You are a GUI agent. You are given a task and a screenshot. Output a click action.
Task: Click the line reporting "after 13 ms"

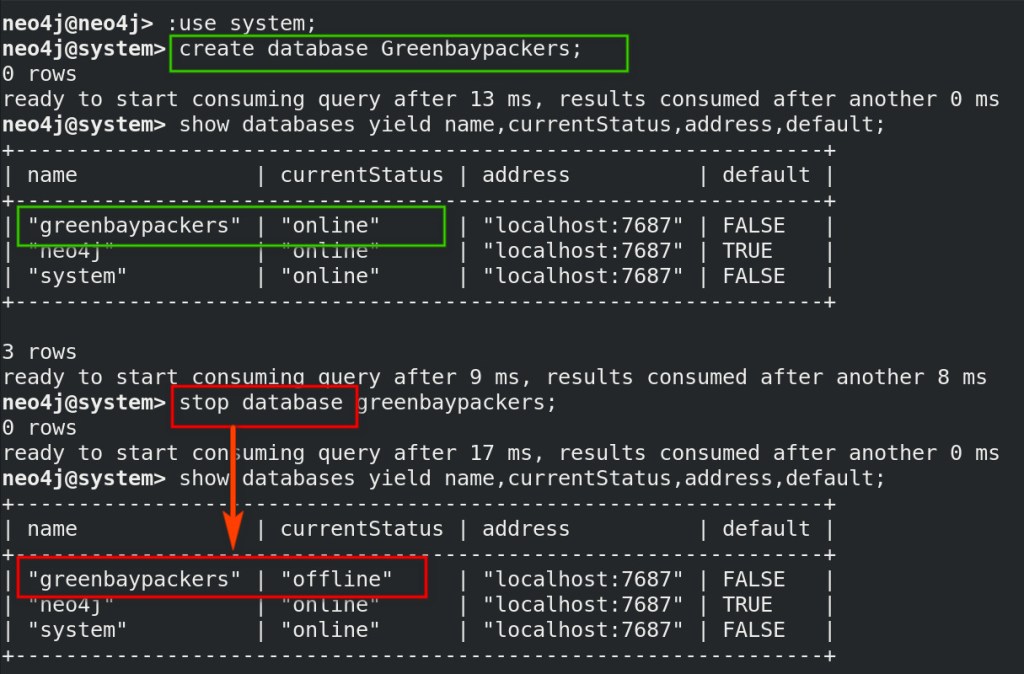pos(500,99)
